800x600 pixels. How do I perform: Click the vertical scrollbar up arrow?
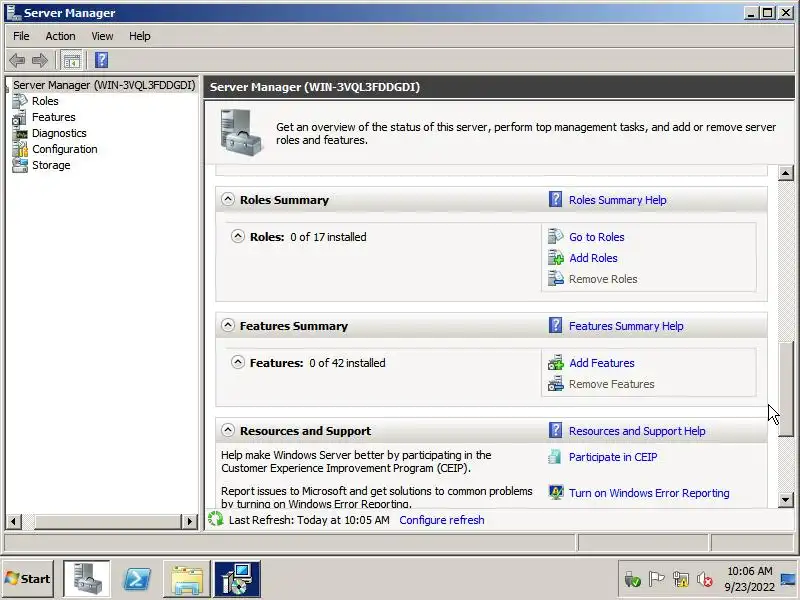click(786, 173)
